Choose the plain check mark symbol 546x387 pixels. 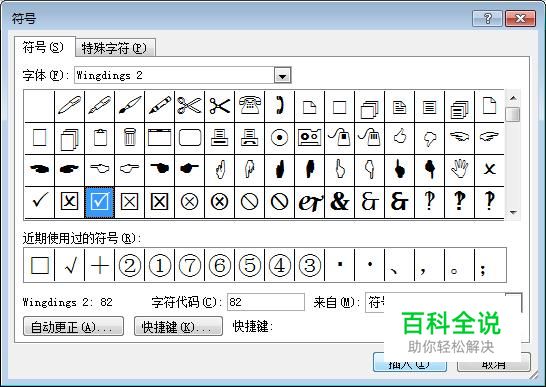pos(39,202)
